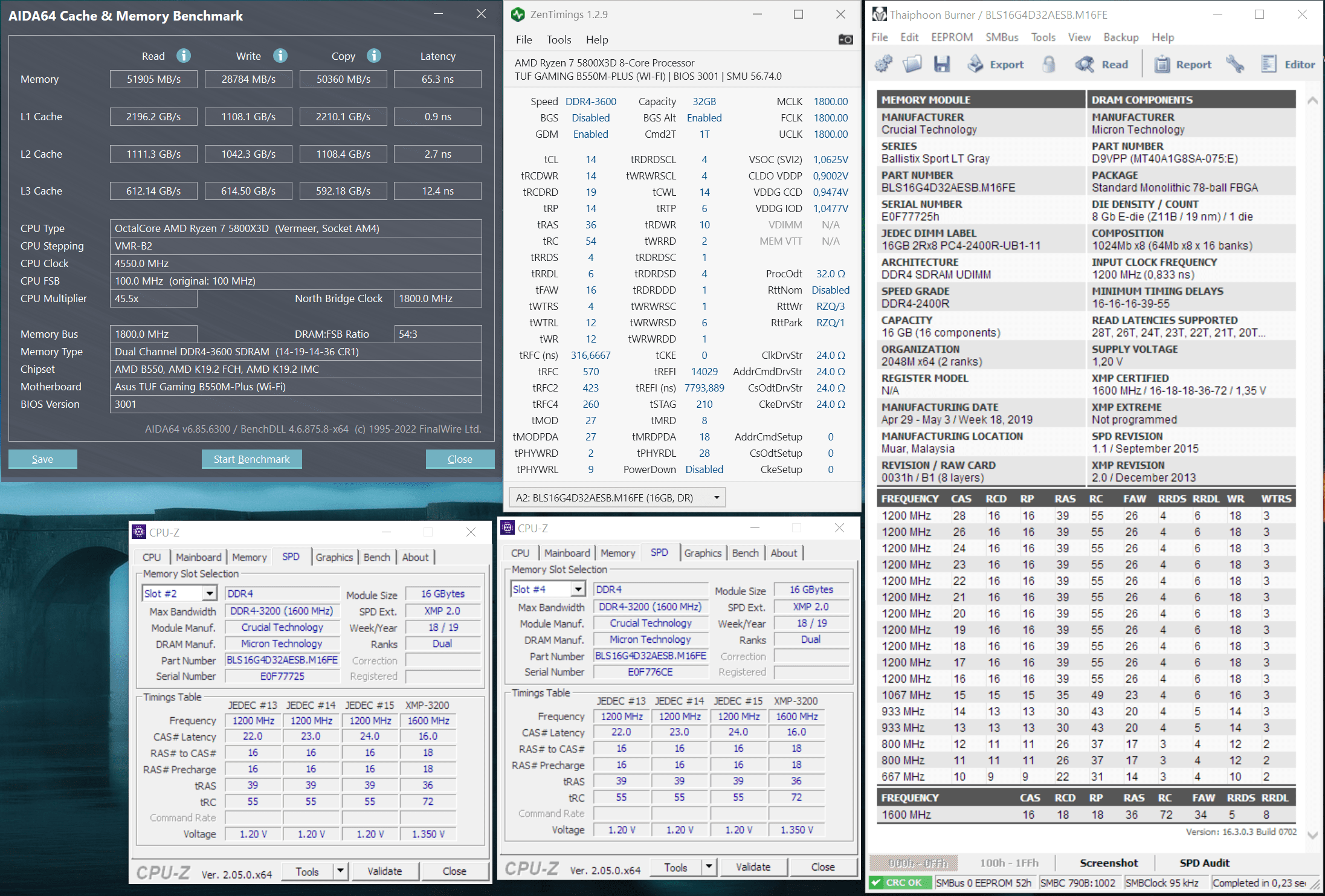Click the Write info icon in AIDA64
The image size is (1325, 896).
280,56
